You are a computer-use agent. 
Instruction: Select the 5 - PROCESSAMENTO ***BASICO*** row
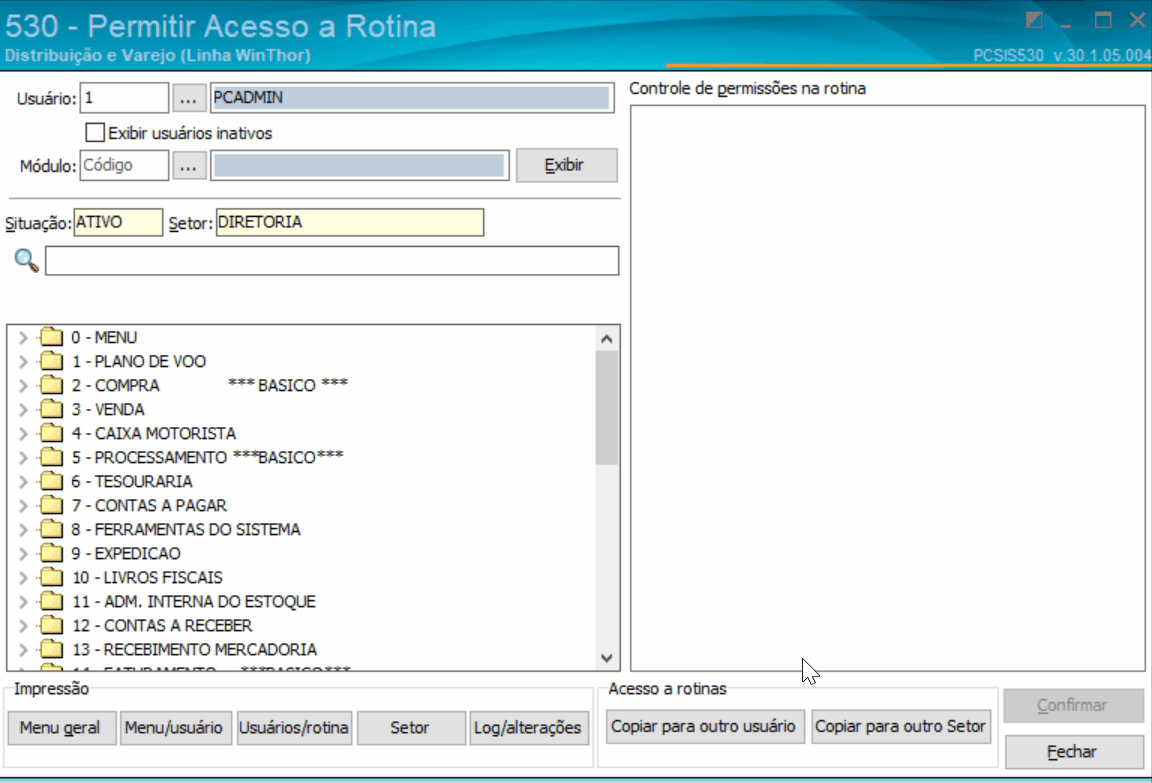[207, 457]
